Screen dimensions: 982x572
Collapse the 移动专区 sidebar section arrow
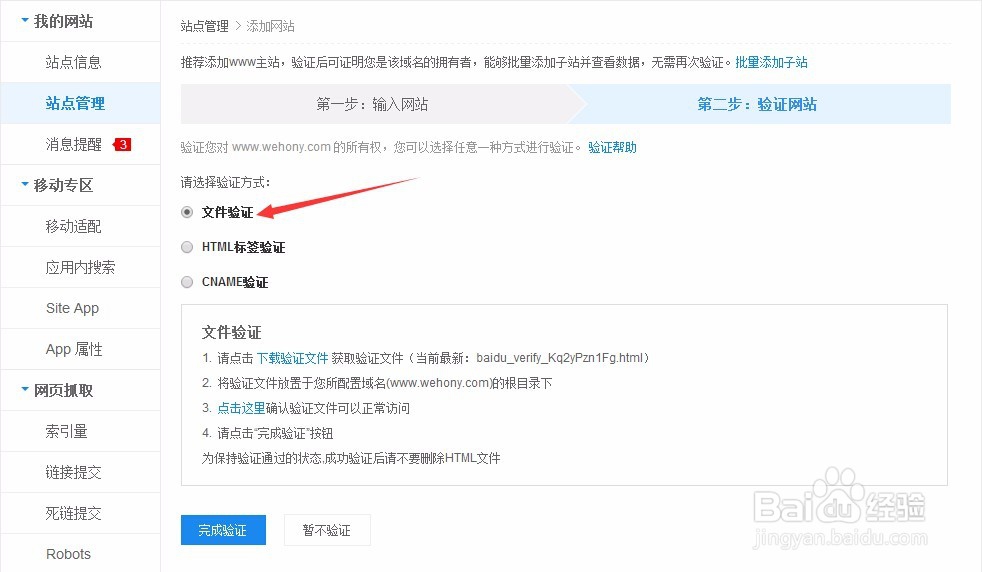click(x=25, y=184)
